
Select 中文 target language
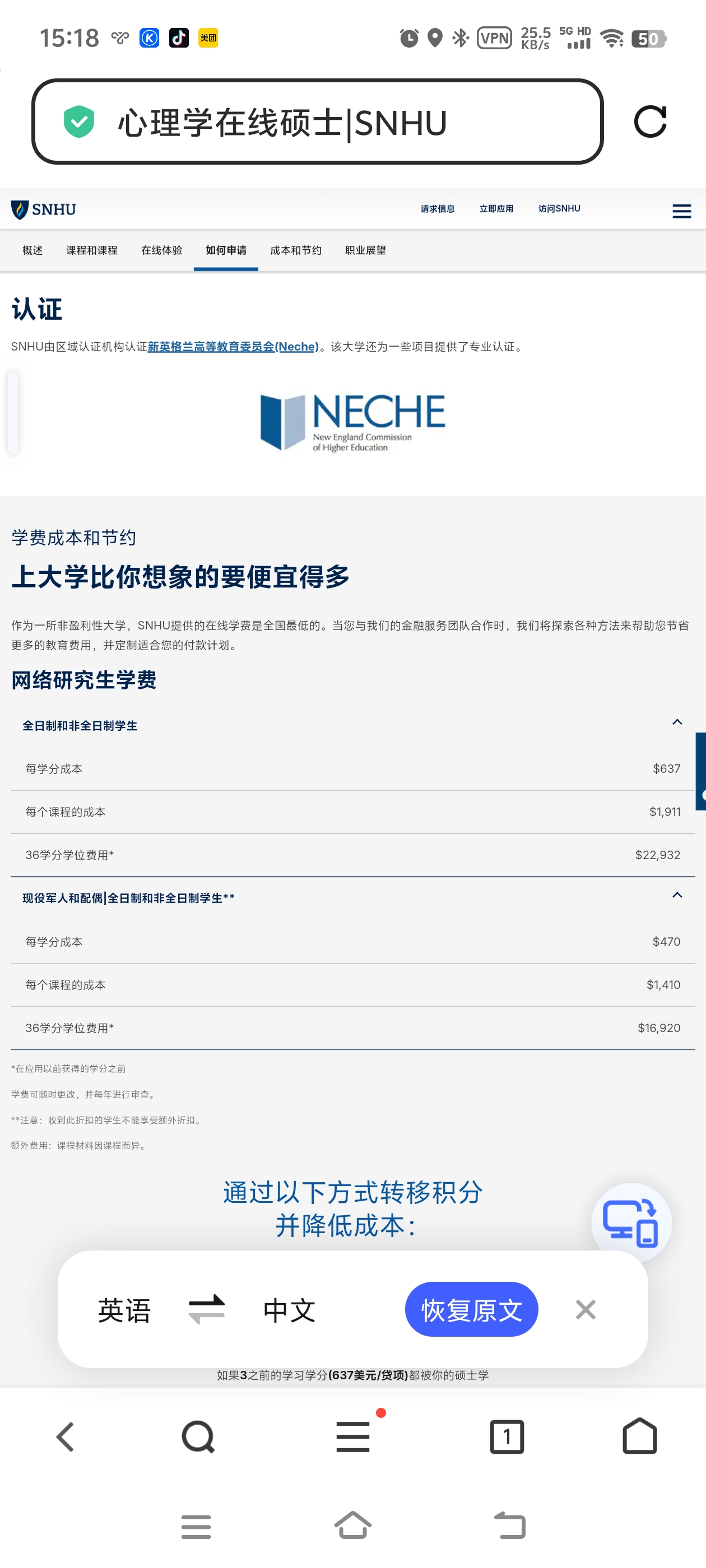(x=289, y=1310)
